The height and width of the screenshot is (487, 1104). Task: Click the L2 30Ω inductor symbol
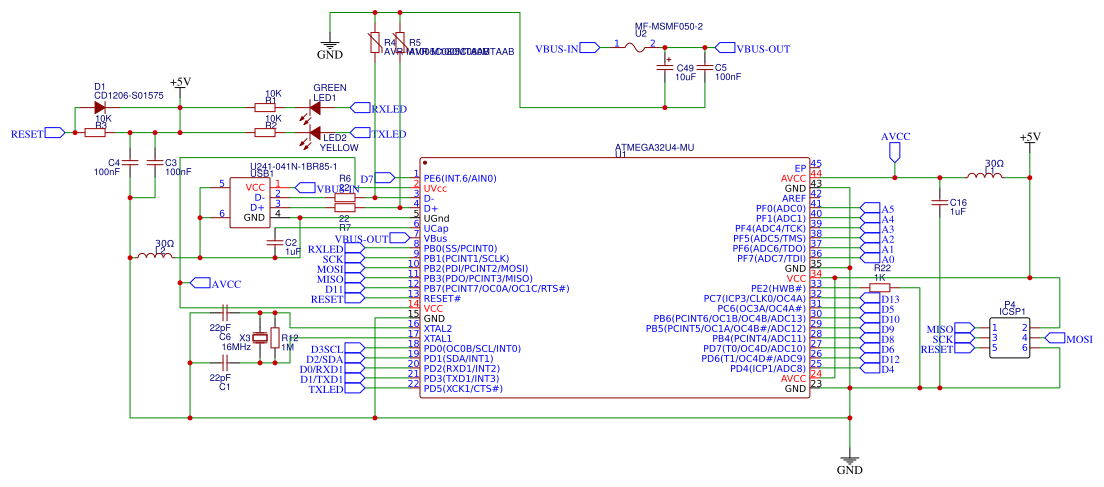(155, 255)
